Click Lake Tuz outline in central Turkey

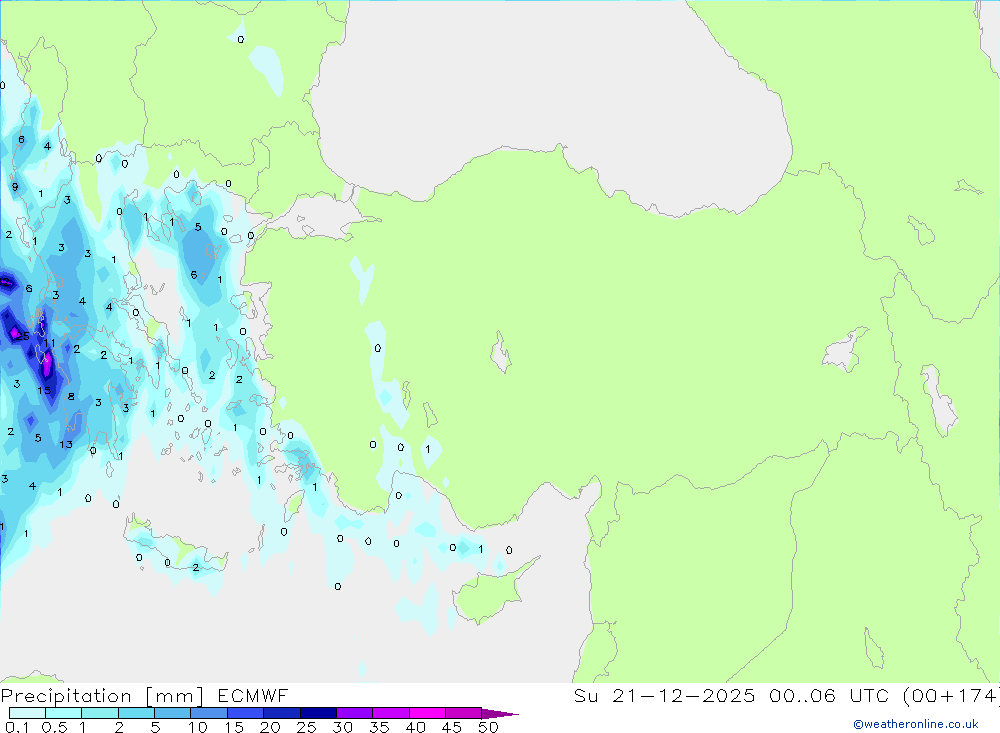click(x=500, y=353)
